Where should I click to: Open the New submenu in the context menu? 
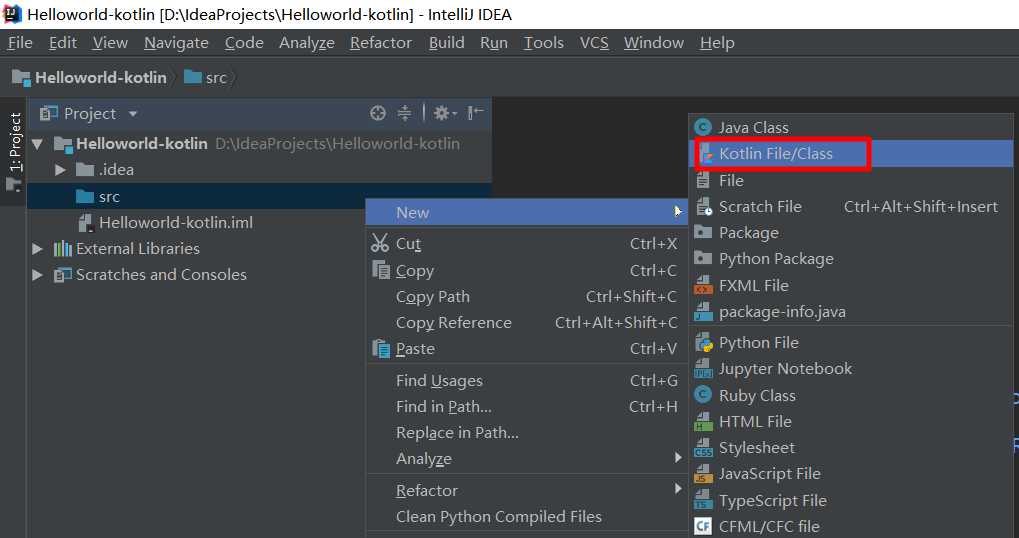526,212
